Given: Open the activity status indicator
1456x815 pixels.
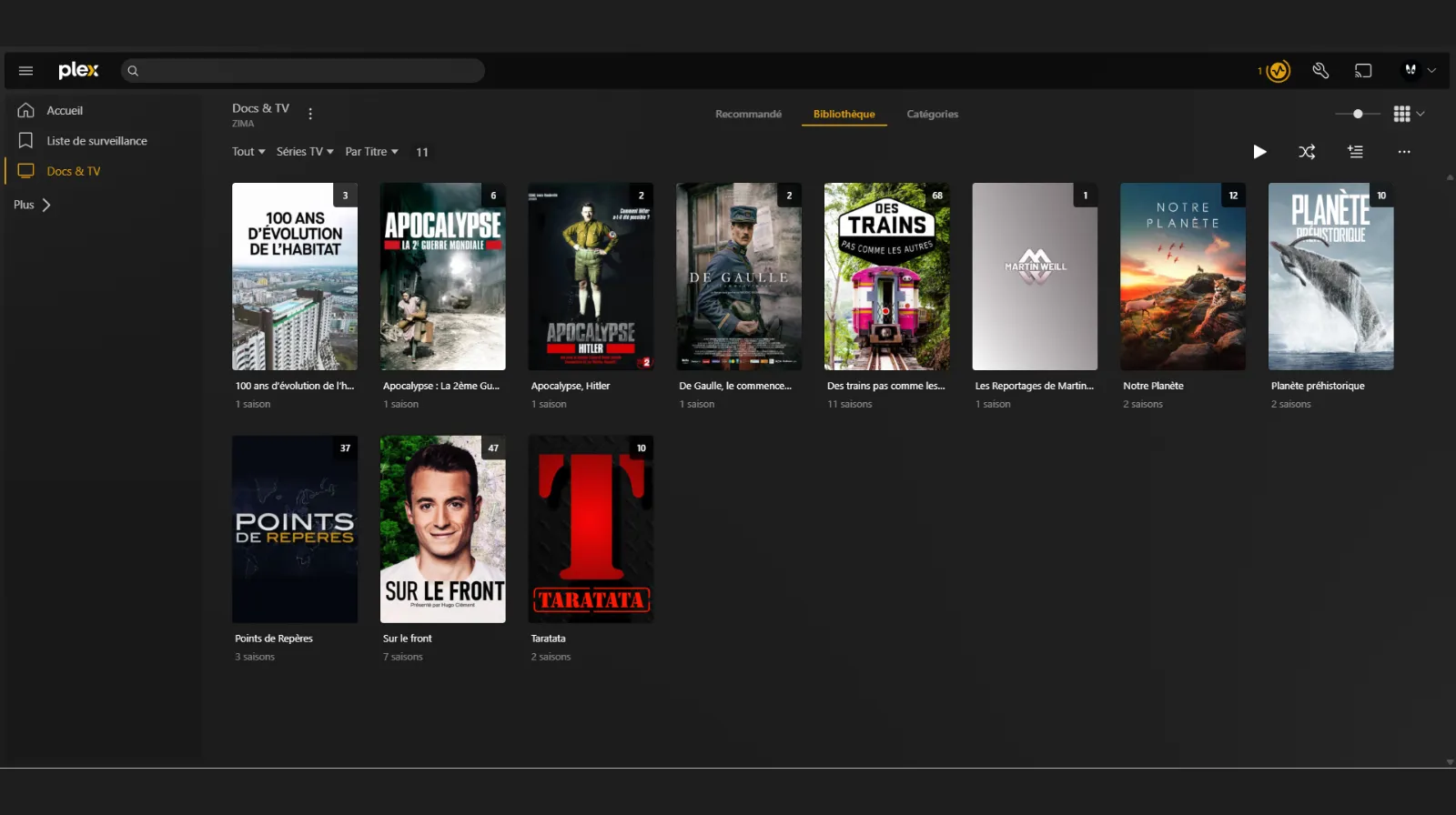Looking at the screenshot, I should coord(1278,71).
